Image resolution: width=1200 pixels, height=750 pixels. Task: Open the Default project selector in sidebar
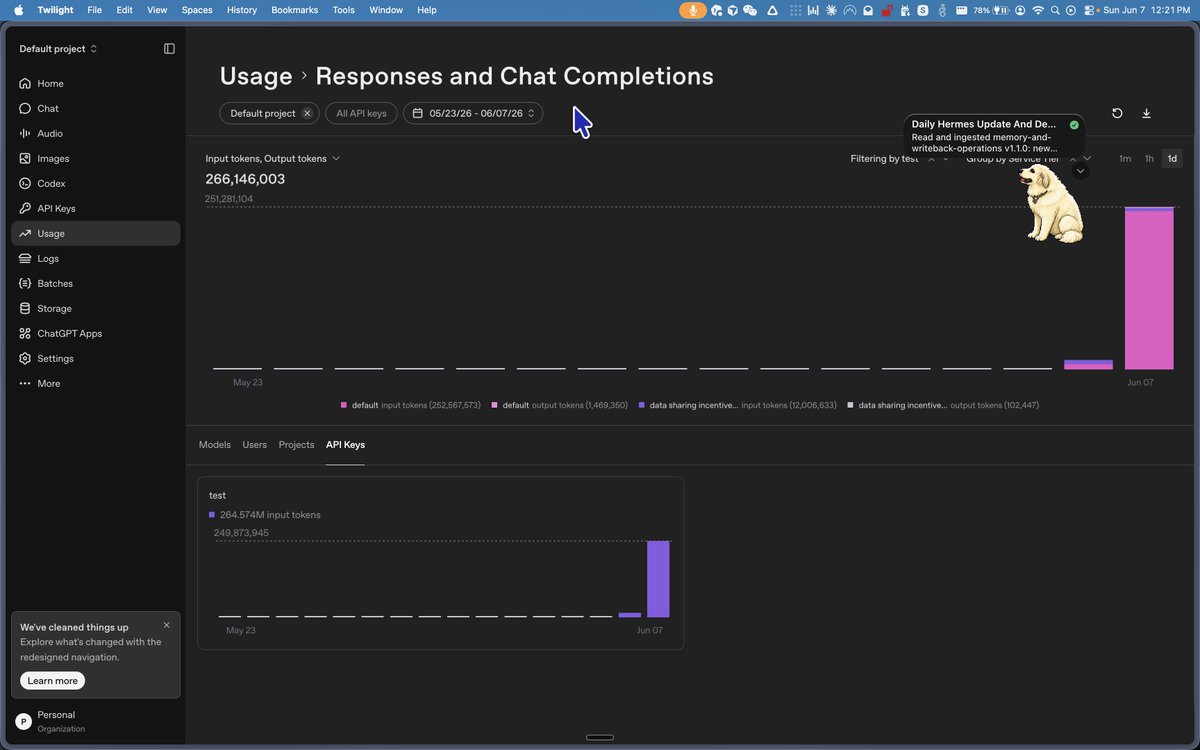[58, 48]
